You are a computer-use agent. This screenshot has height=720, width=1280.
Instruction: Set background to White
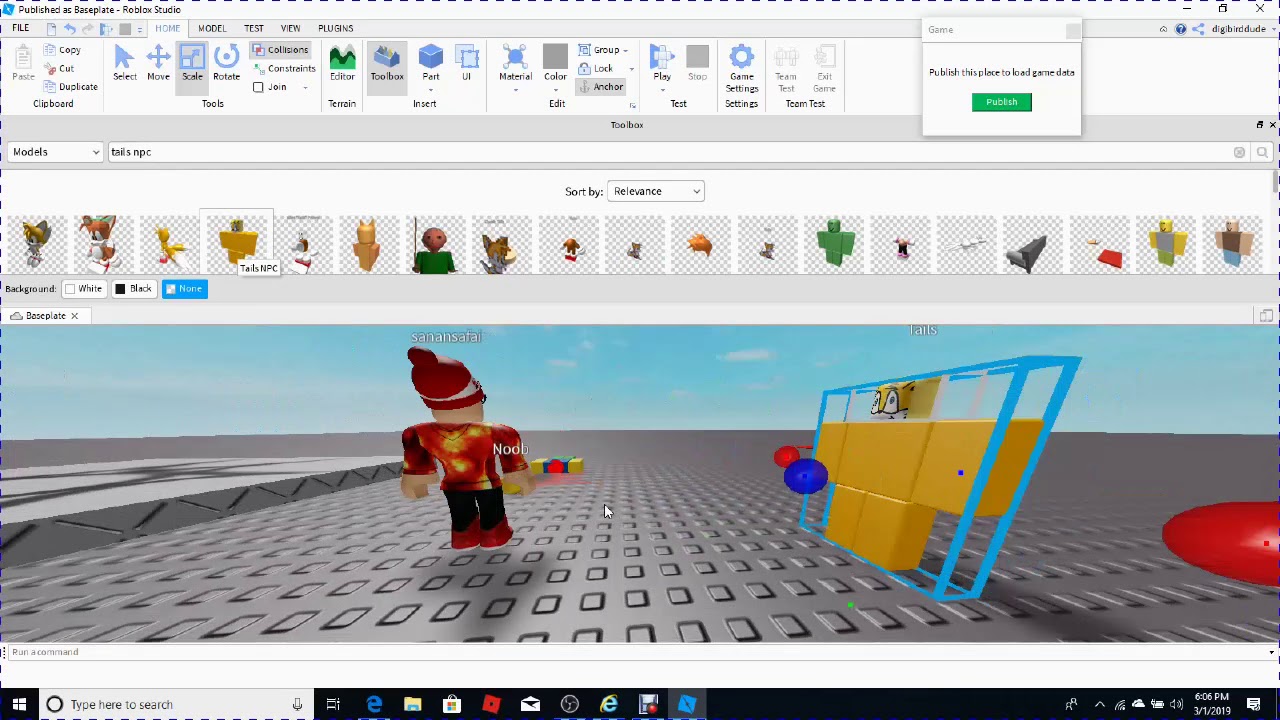coord(83,289)
